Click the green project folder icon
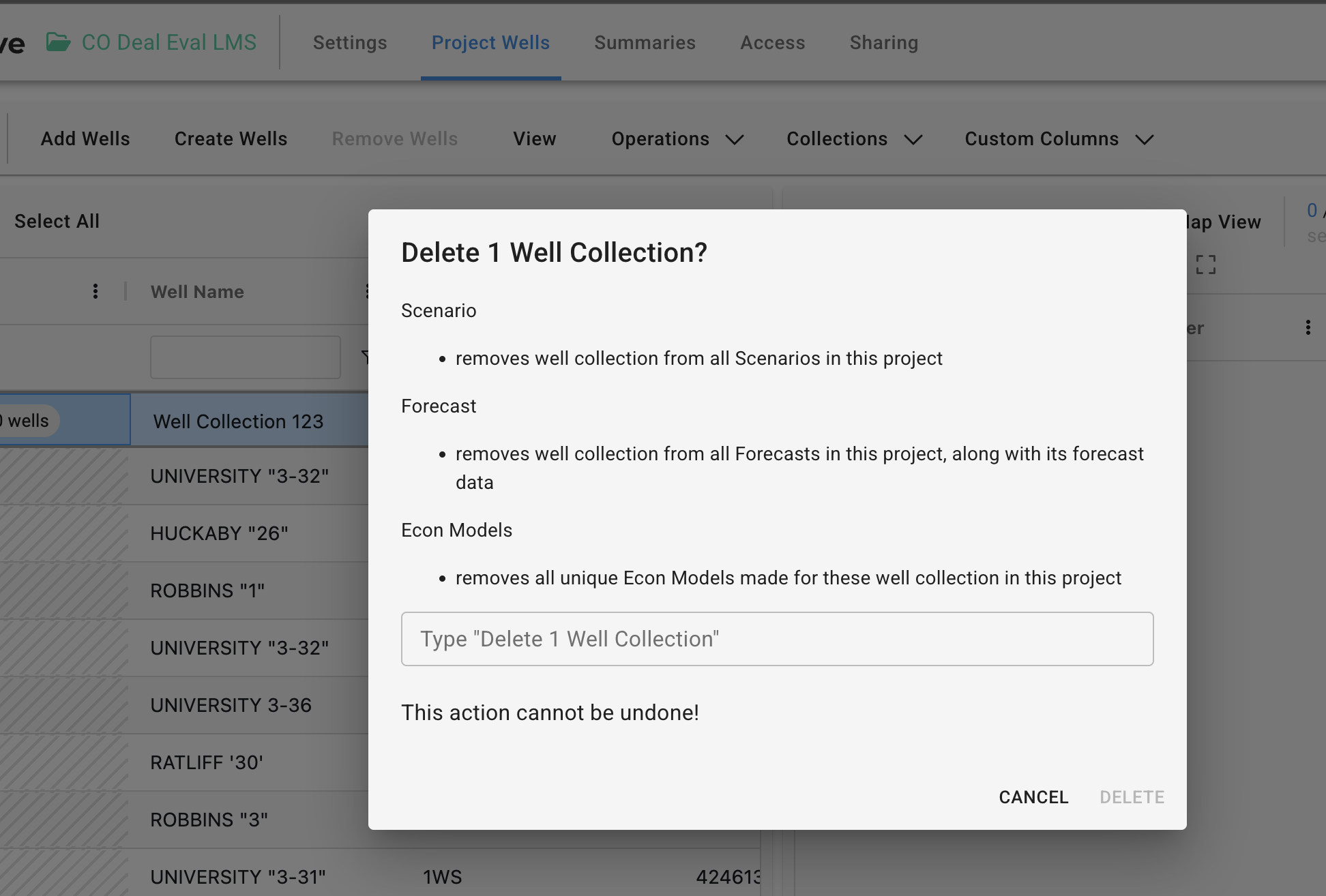The height and width of the screenshot is (896, 1326). (x=58, y=42)
